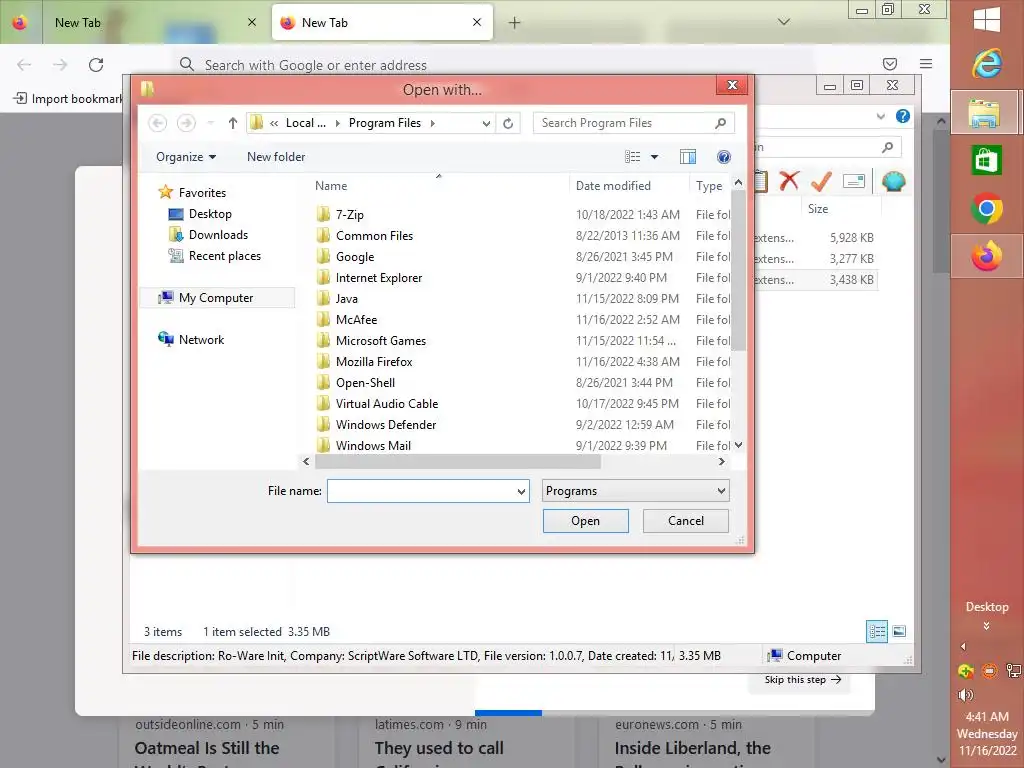This screenshot has height=768, width=1024.
Task: Expand the Program Files breadcrumb arrow
Action: [x=432, y=123]
